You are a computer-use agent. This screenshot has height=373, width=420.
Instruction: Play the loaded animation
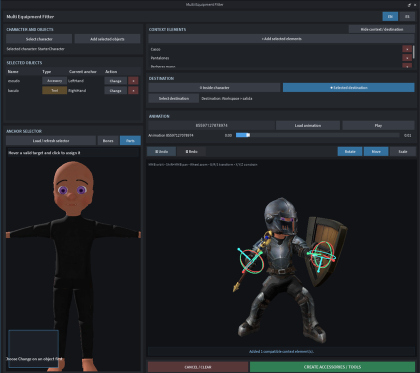pyautogui.click(x=378, y=125)
